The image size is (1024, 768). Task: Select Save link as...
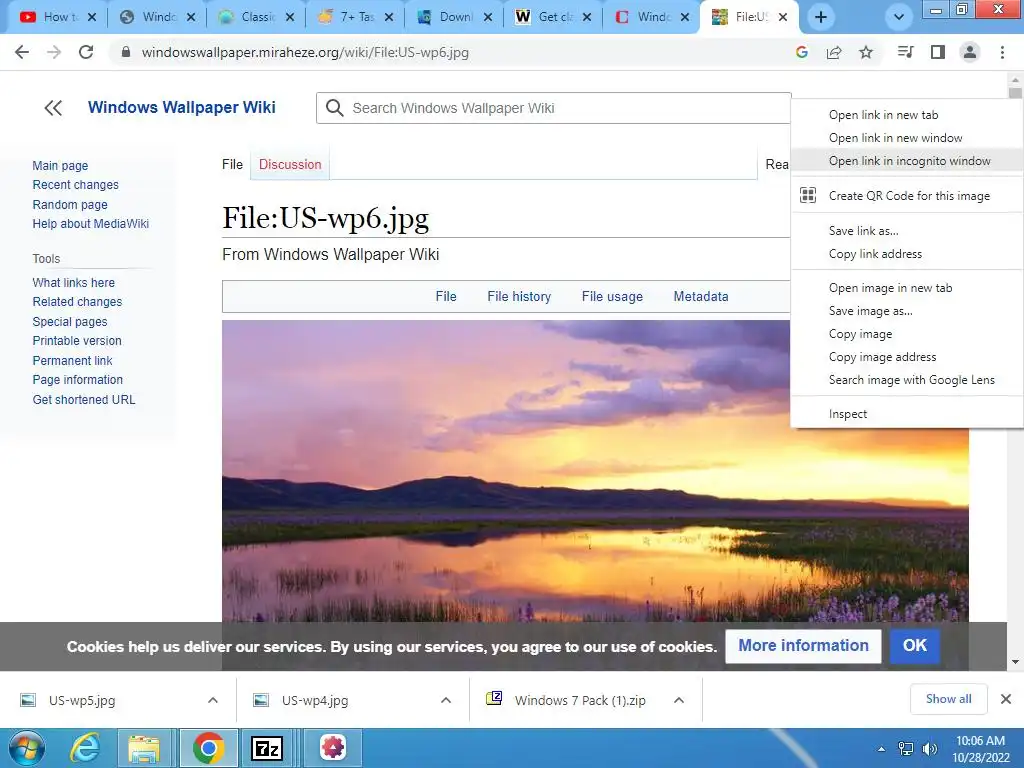pyautogui.click(x=907, y=231)
